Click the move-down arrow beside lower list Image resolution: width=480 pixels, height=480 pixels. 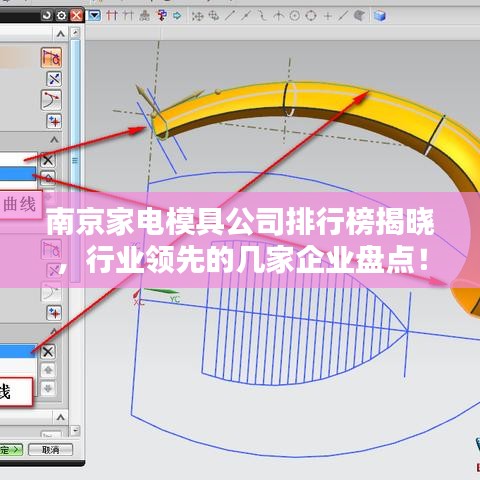pos(48,388)
